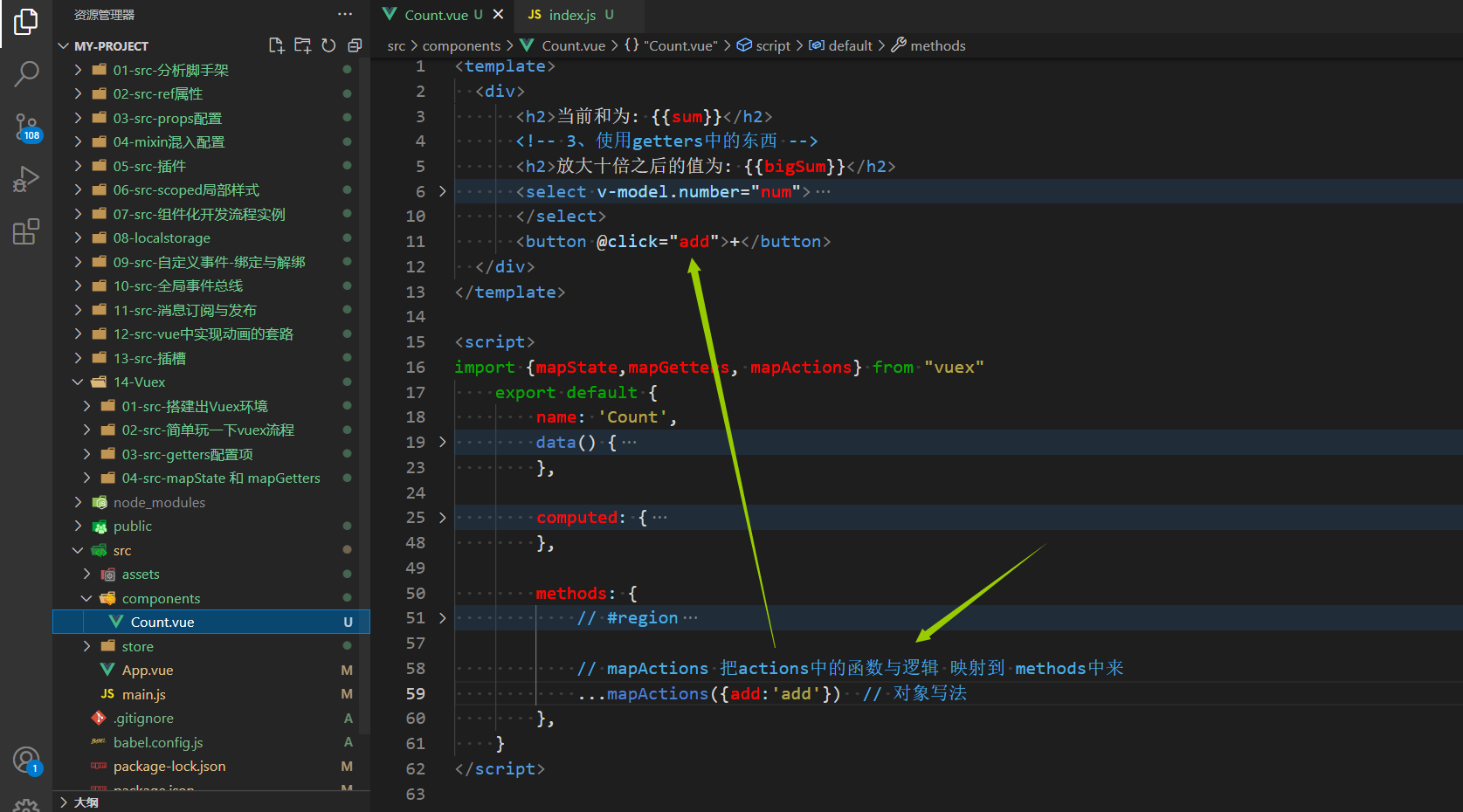Expand the 05-src-插件 folder
This screenshot has height=812, width=1463.
[x=78, y=166]
